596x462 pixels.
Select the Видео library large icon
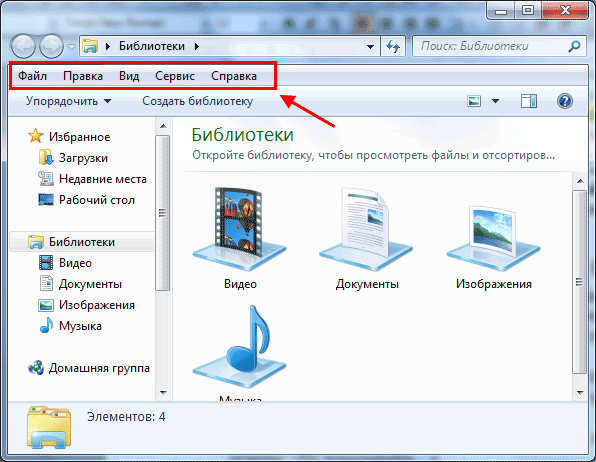pos(239,228)
